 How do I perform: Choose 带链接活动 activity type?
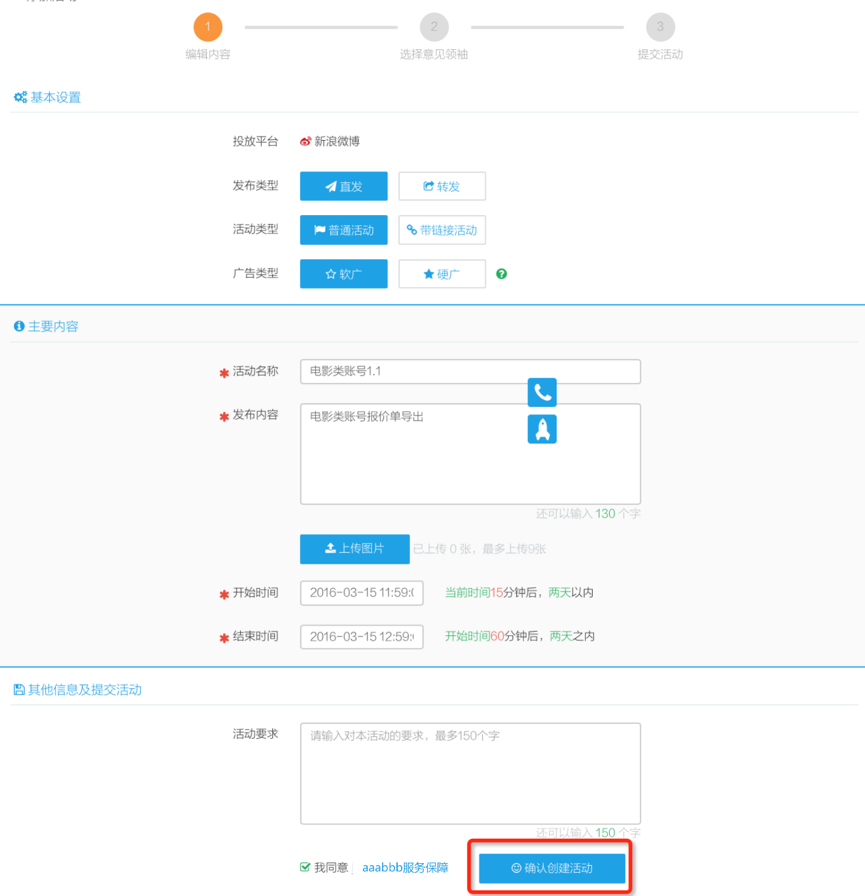(x=442, y=230)
